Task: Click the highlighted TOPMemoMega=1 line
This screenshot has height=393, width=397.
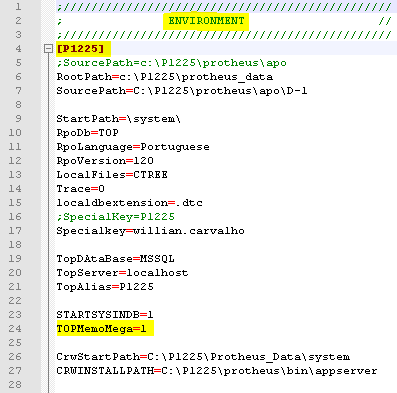Action: pos(101,329)
